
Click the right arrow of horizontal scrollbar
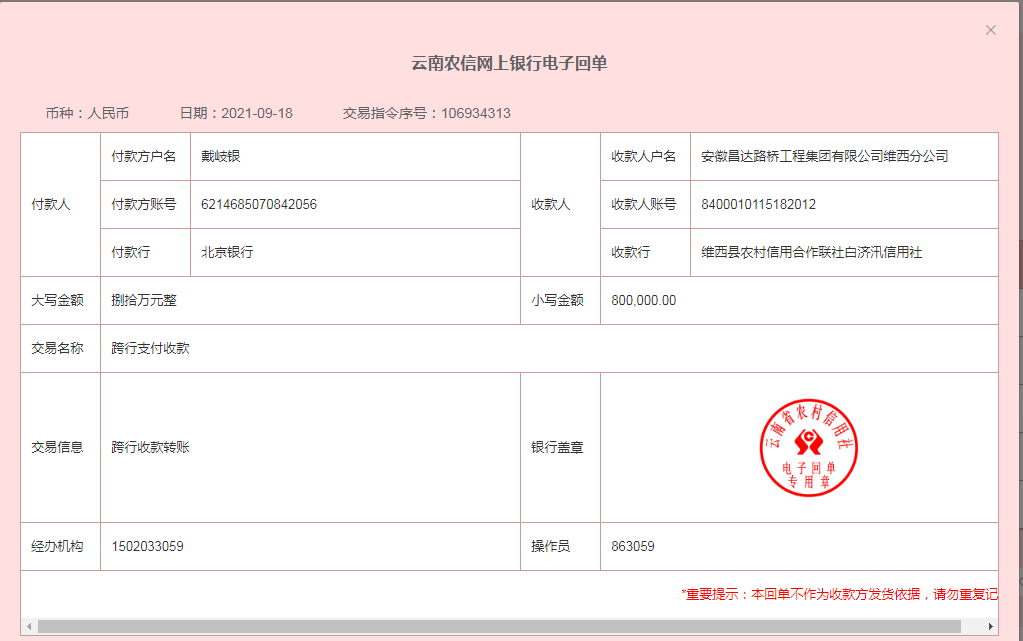[991, 626]
